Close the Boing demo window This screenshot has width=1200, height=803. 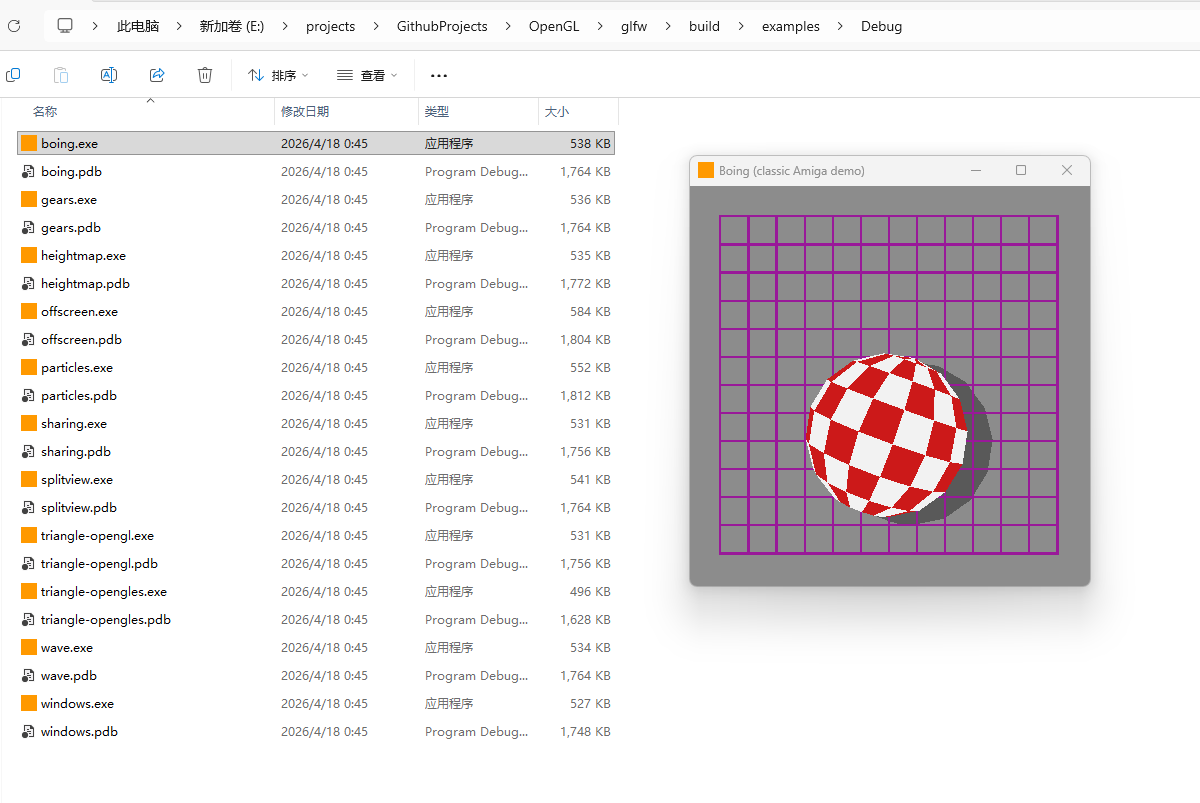coord(1066,170)
